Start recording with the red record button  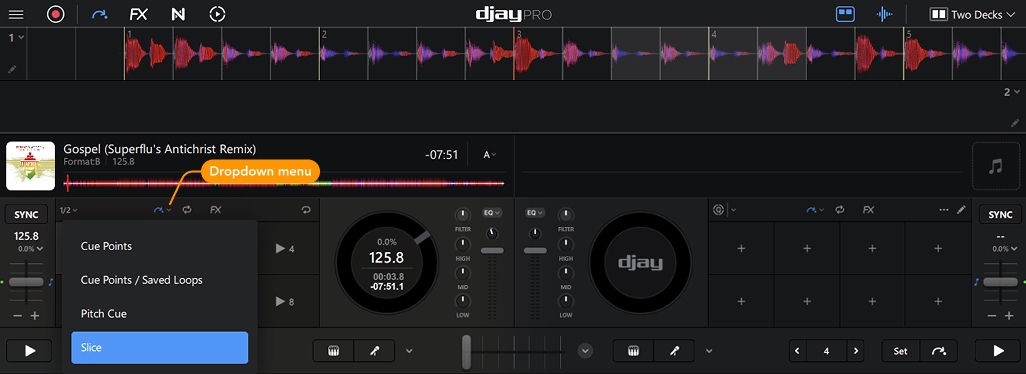click(55, 14)
